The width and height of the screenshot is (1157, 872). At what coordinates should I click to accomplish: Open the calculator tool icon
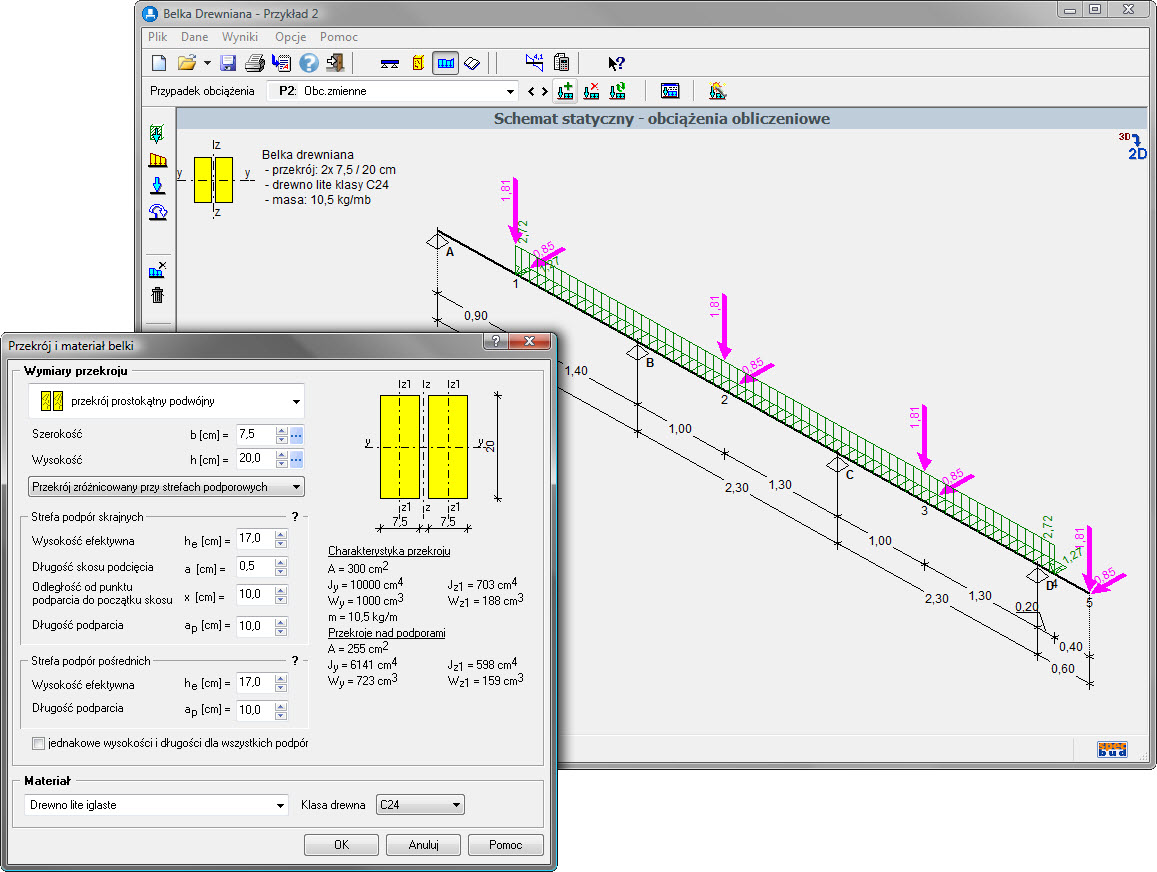[x=562, y=63]
